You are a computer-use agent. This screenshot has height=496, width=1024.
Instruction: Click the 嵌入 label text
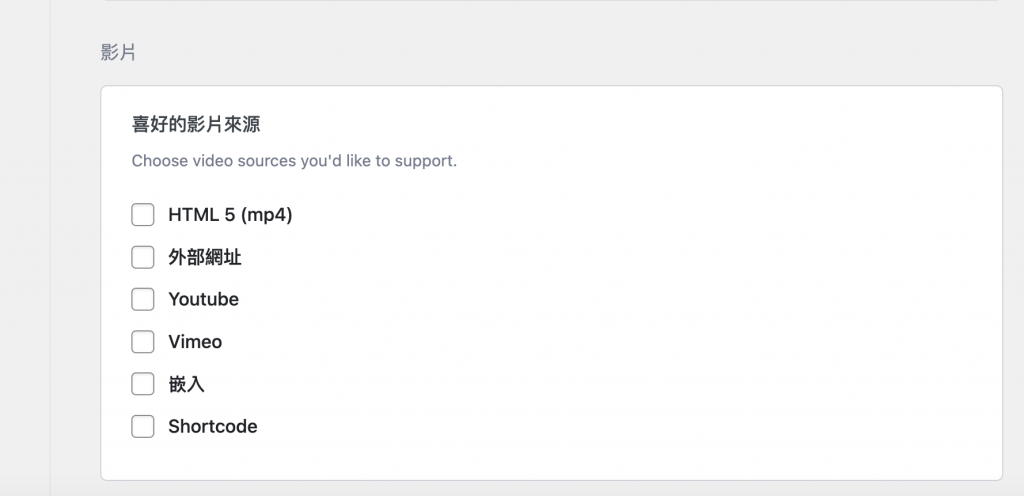pos(186,384)
